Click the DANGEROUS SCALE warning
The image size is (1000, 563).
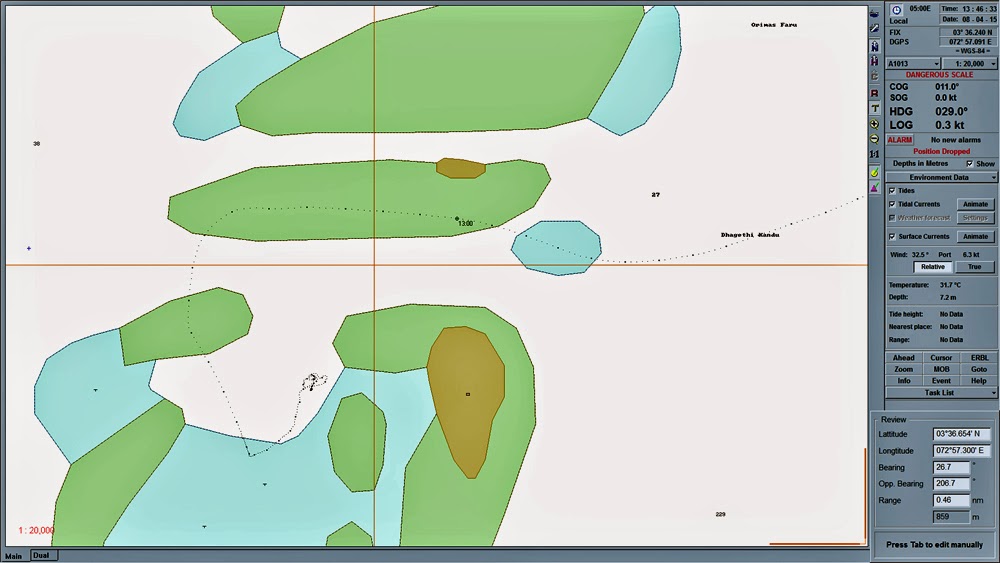pos(939,75)
